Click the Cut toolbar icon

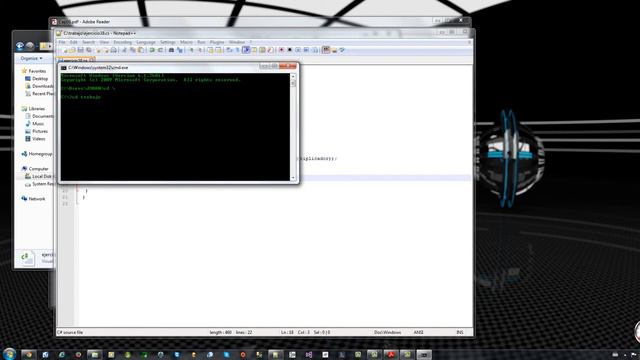[x=124, y=50]
